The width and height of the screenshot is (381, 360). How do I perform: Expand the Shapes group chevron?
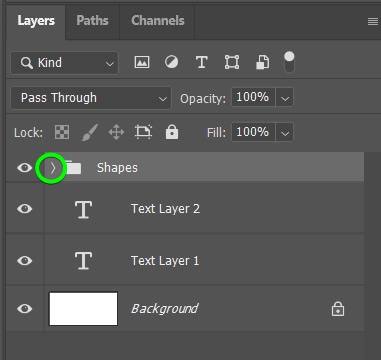[52, 168]
